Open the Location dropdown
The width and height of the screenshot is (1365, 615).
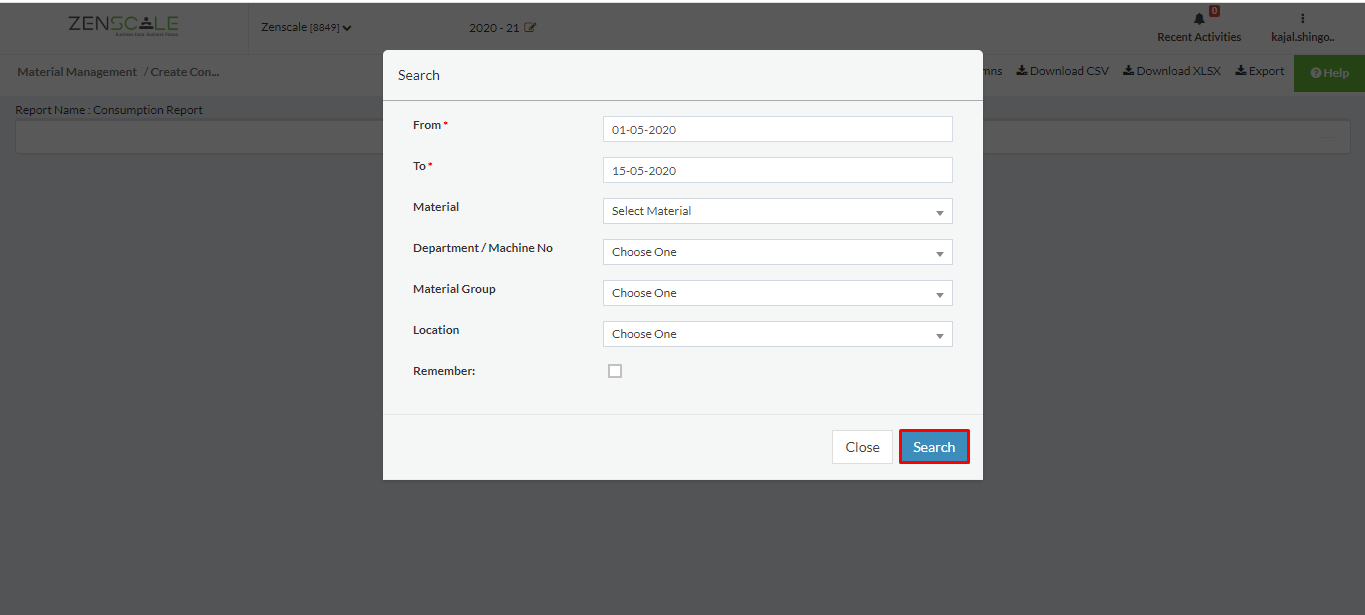click(778, 334)
